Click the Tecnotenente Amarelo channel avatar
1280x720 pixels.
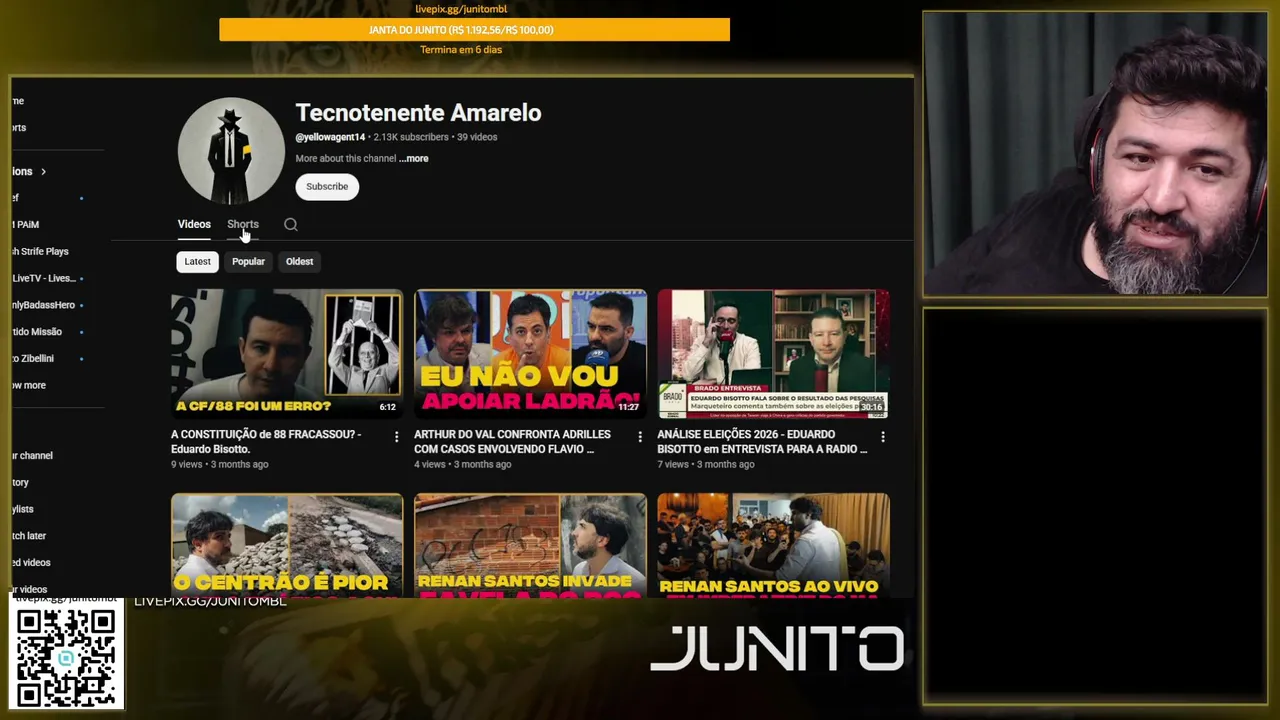(x=231, y=151)
